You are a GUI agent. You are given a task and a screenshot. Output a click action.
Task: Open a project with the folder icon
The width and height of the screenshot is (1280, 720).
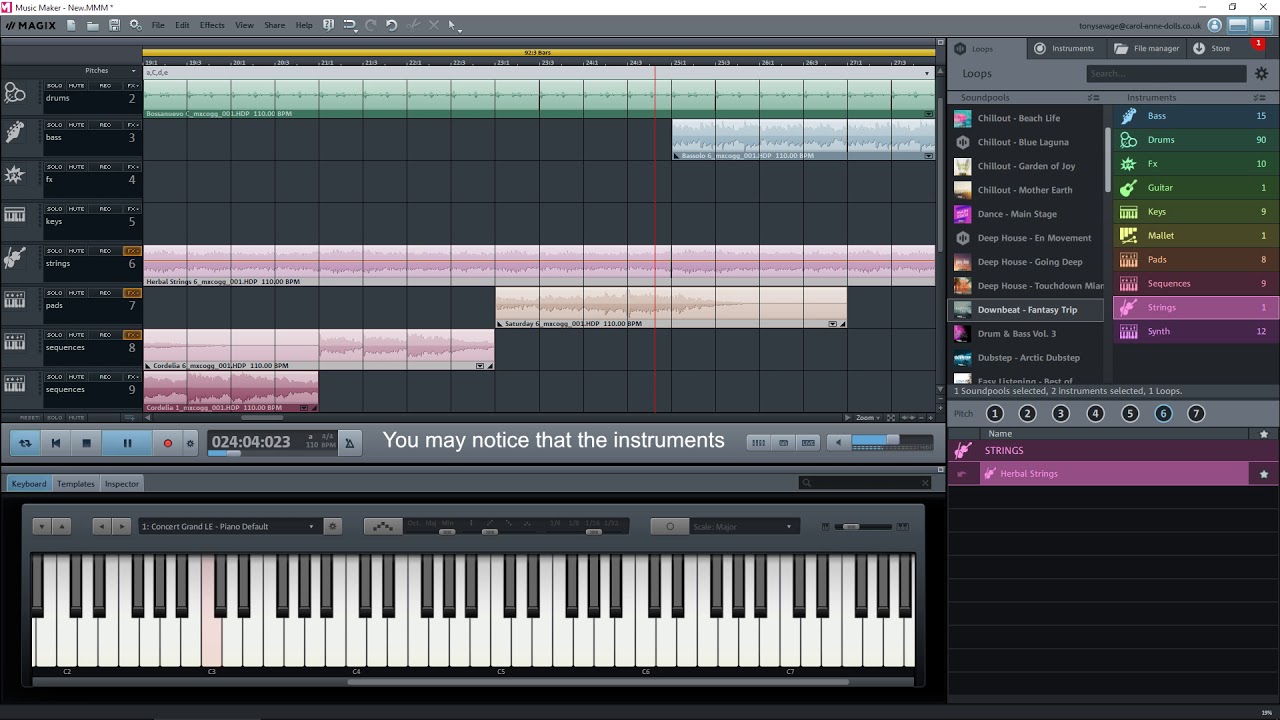coord(92,25)
